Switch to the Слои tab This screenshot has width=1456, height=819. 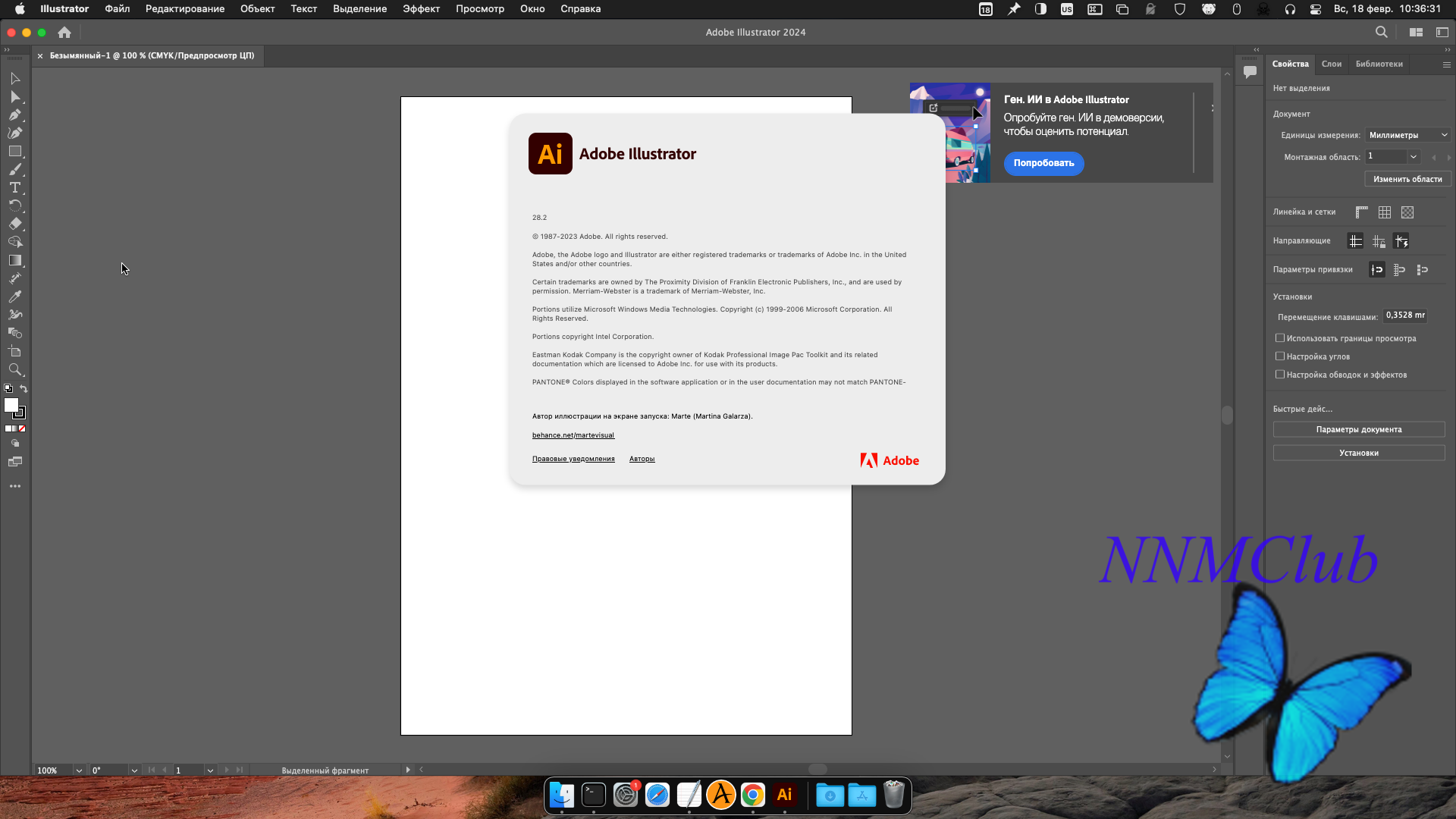[1331, 64]
